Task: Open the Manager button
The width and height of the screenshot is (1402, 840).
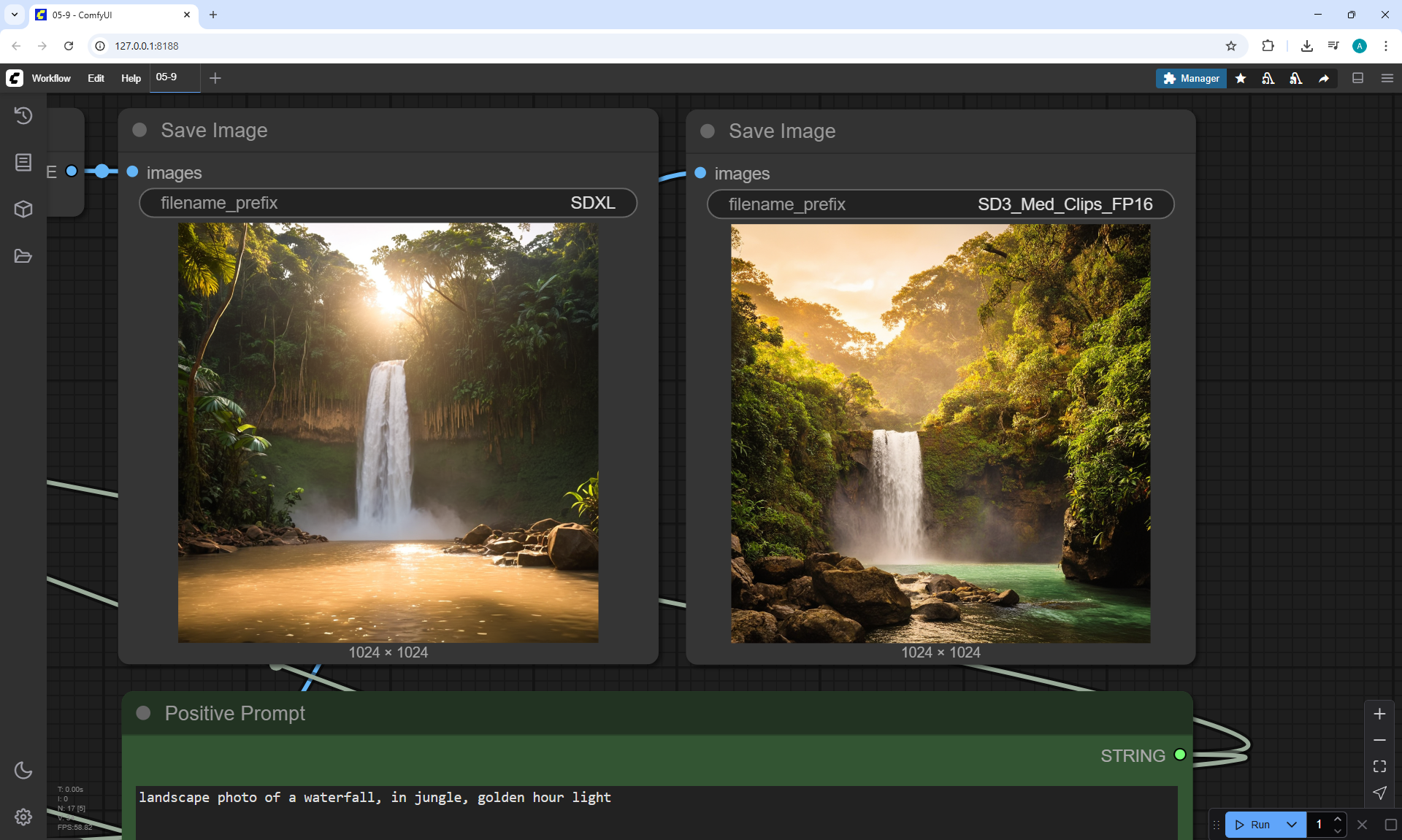Action: click(1191, 78)
